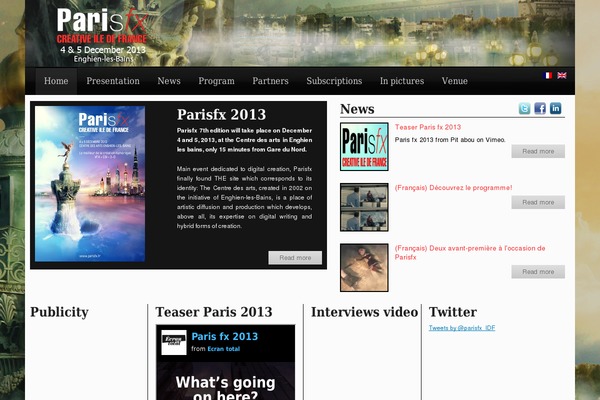Open the Subscriptions menu item
This screenshot has height=400, width=600.
334,81
